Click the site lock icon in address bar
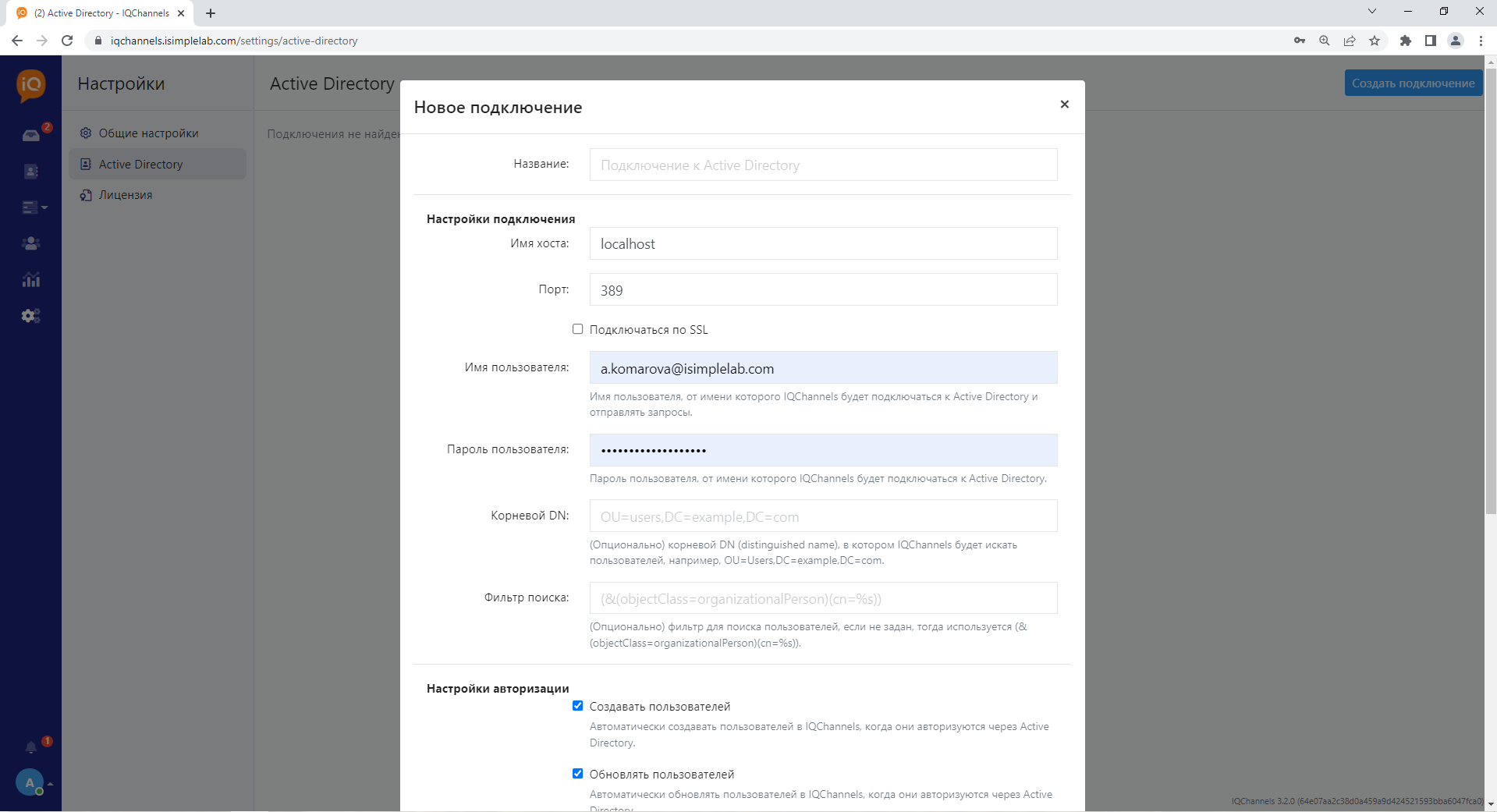Screen dimensions: 1497x812 (98, 41)
